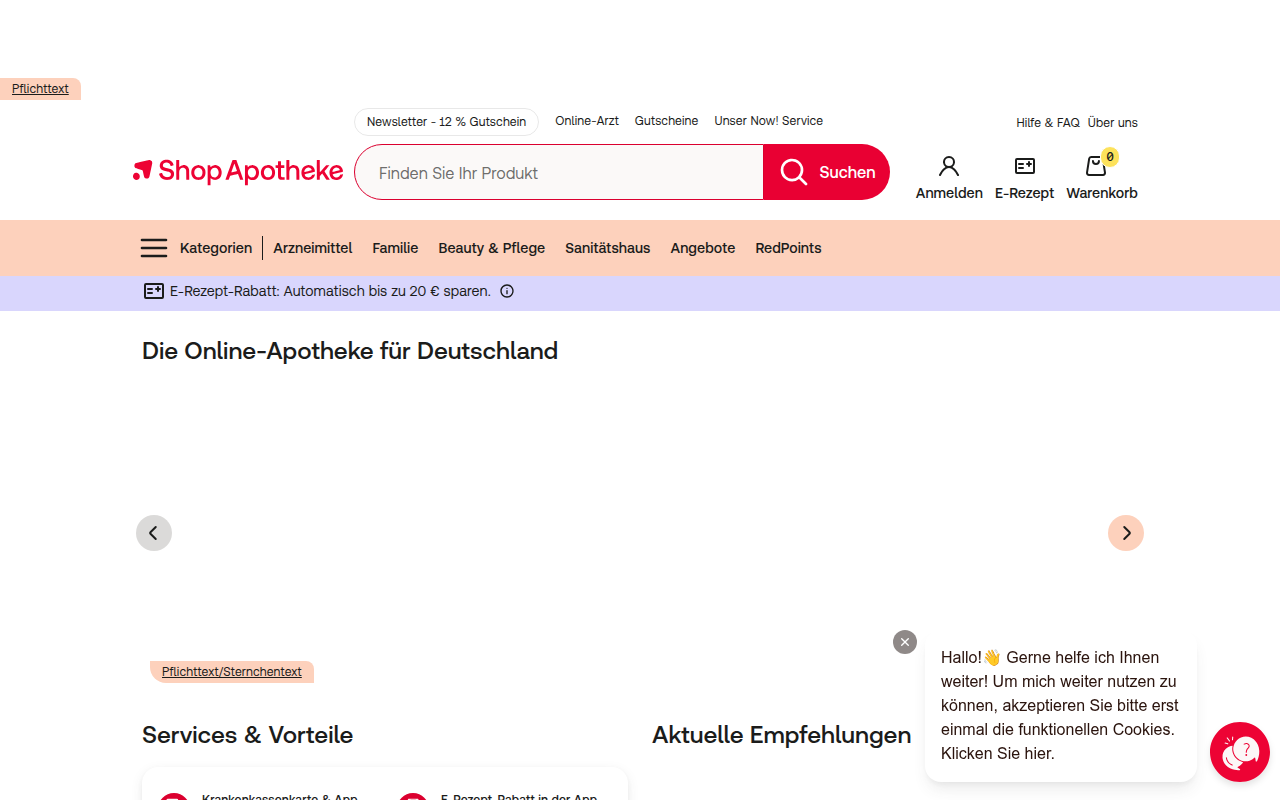Advance to next carousel slide
Viewport: 1280px width, 800px height.
pos(1126,533)
